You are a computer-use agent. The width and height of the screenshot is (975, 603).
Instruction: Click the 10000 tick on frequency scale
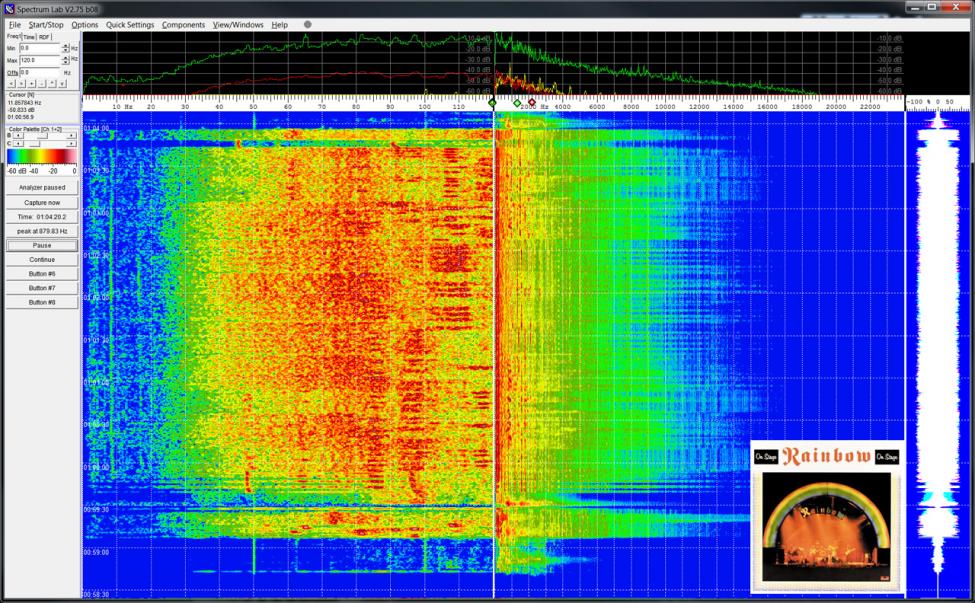(665, 107)
